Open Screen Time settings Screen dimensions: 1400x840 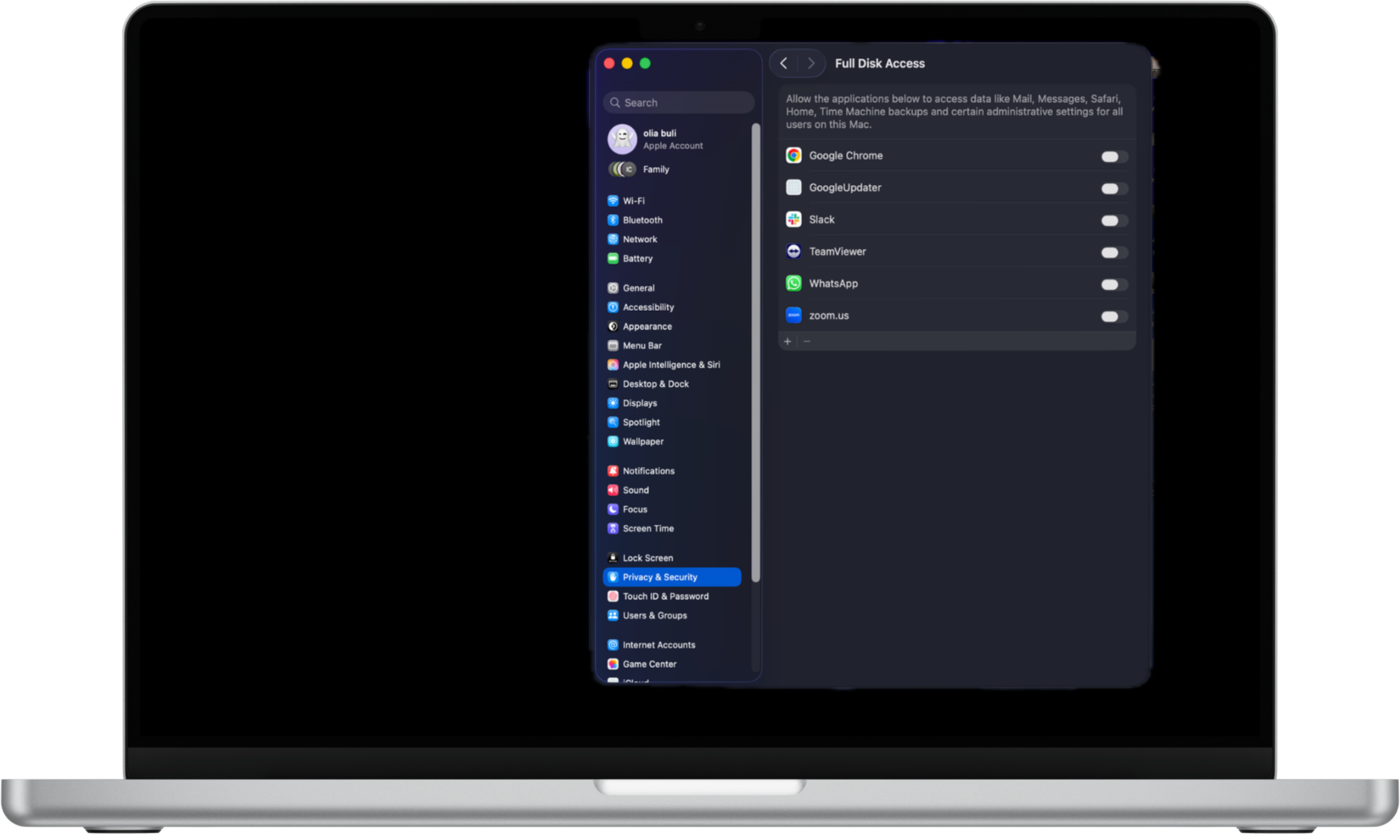click(648, 528)
